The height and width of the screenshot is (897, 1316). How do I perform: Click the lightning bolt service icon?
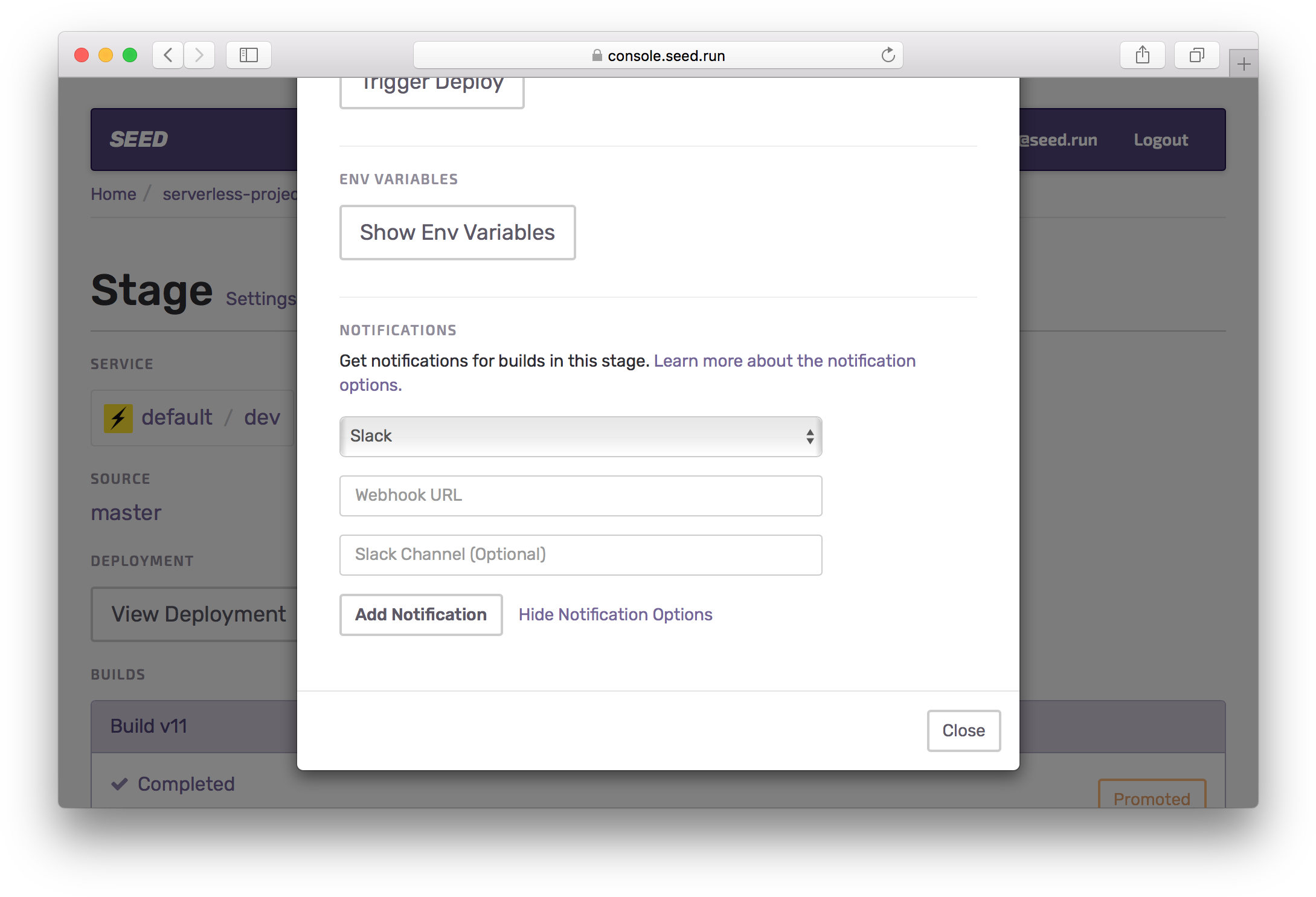(x=118, y=418)
